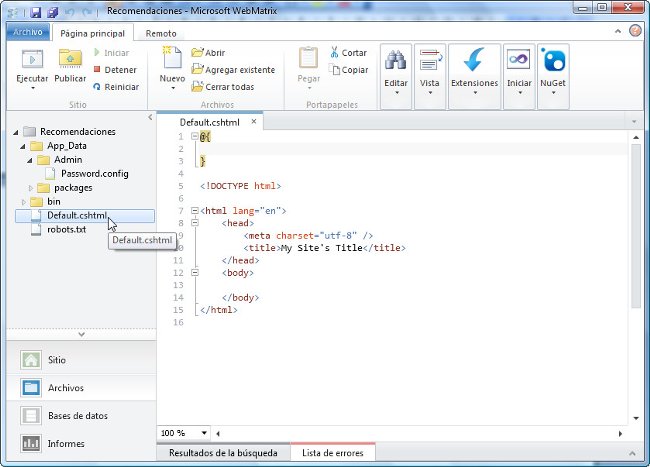Open the Bases de datos workspace
The image size is (650, 467).
(78, 415)
